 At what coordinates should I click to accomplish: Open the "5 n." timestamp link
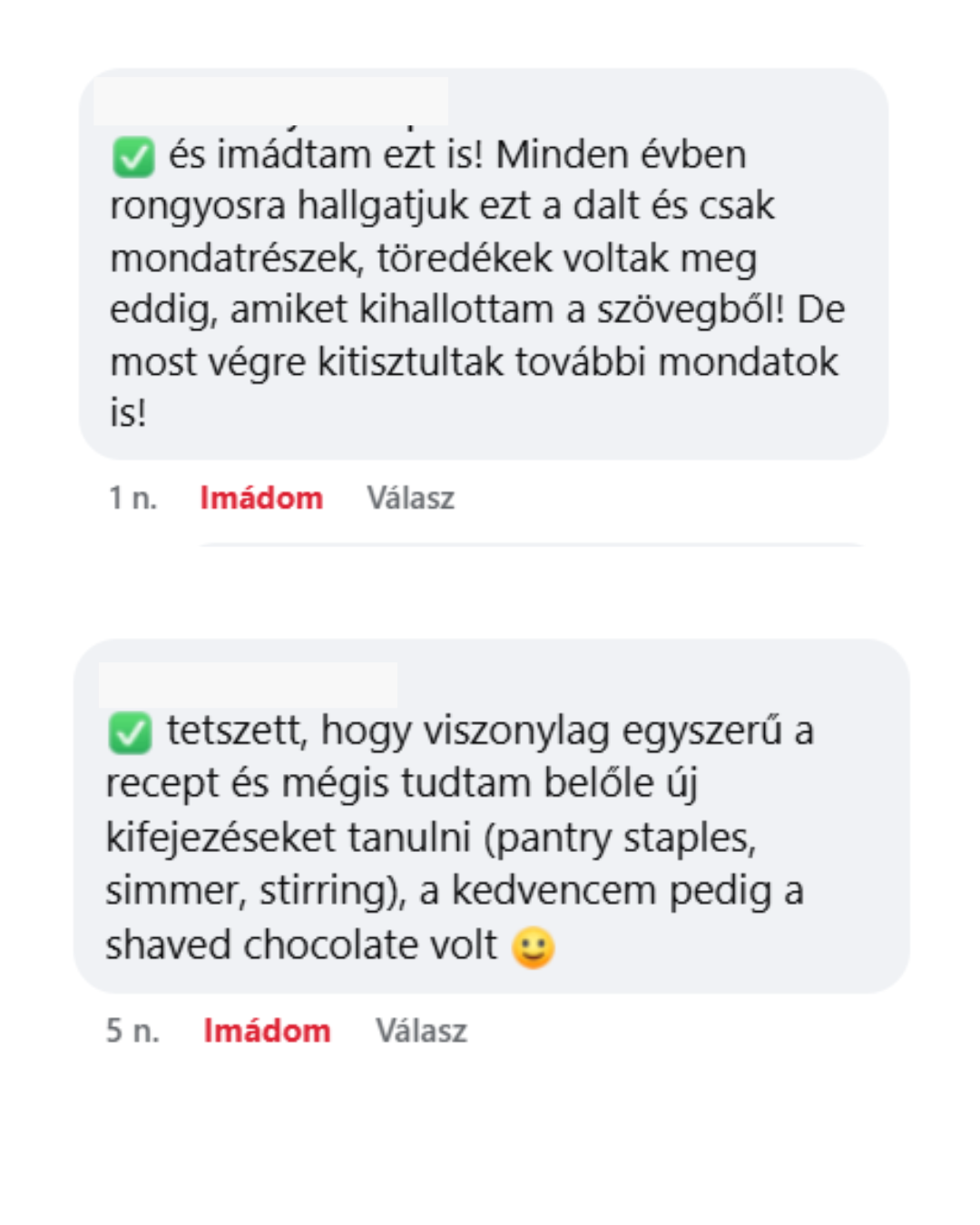point(132,1031)
